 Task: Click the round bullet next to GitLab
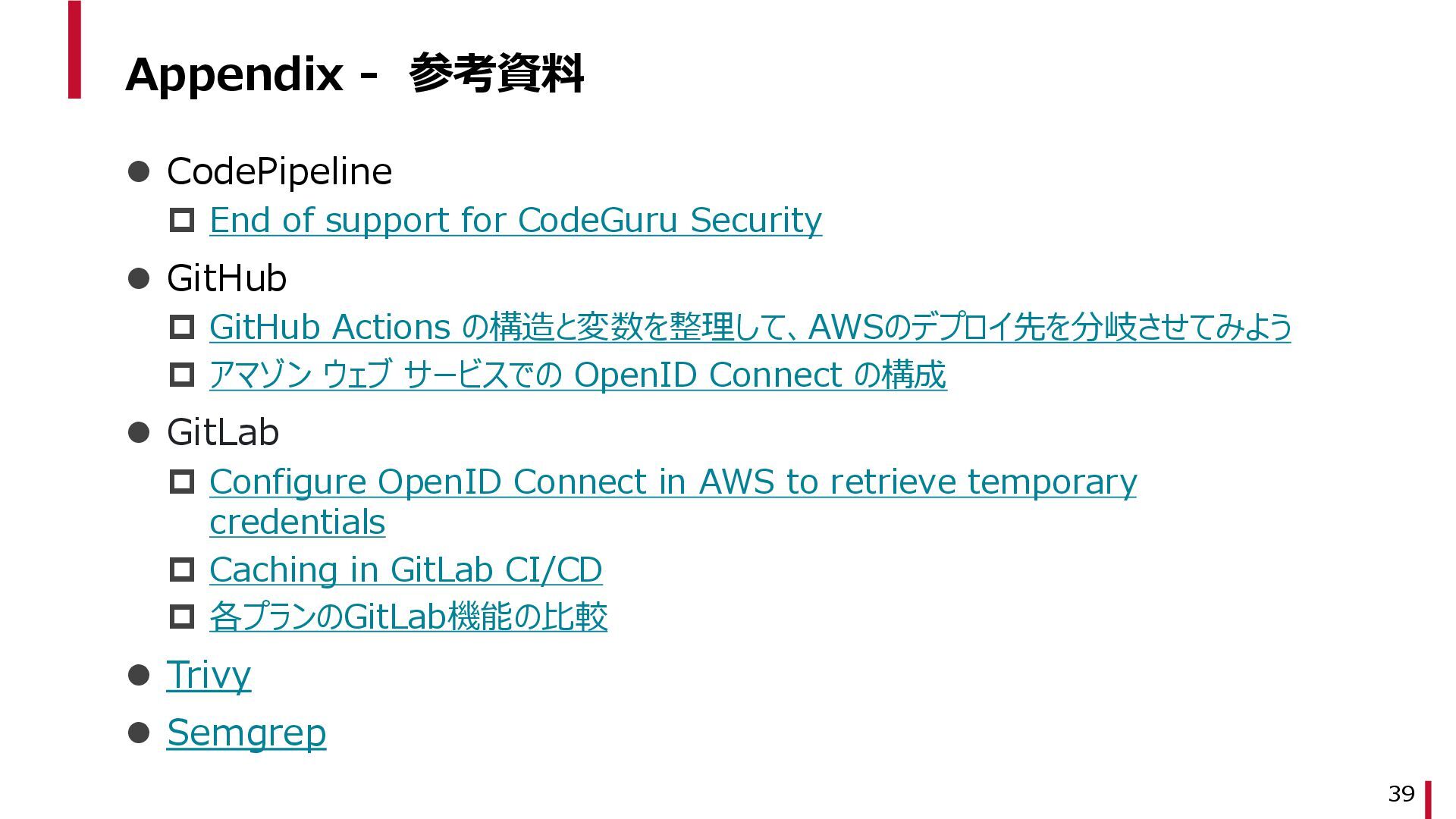point(139,433)
